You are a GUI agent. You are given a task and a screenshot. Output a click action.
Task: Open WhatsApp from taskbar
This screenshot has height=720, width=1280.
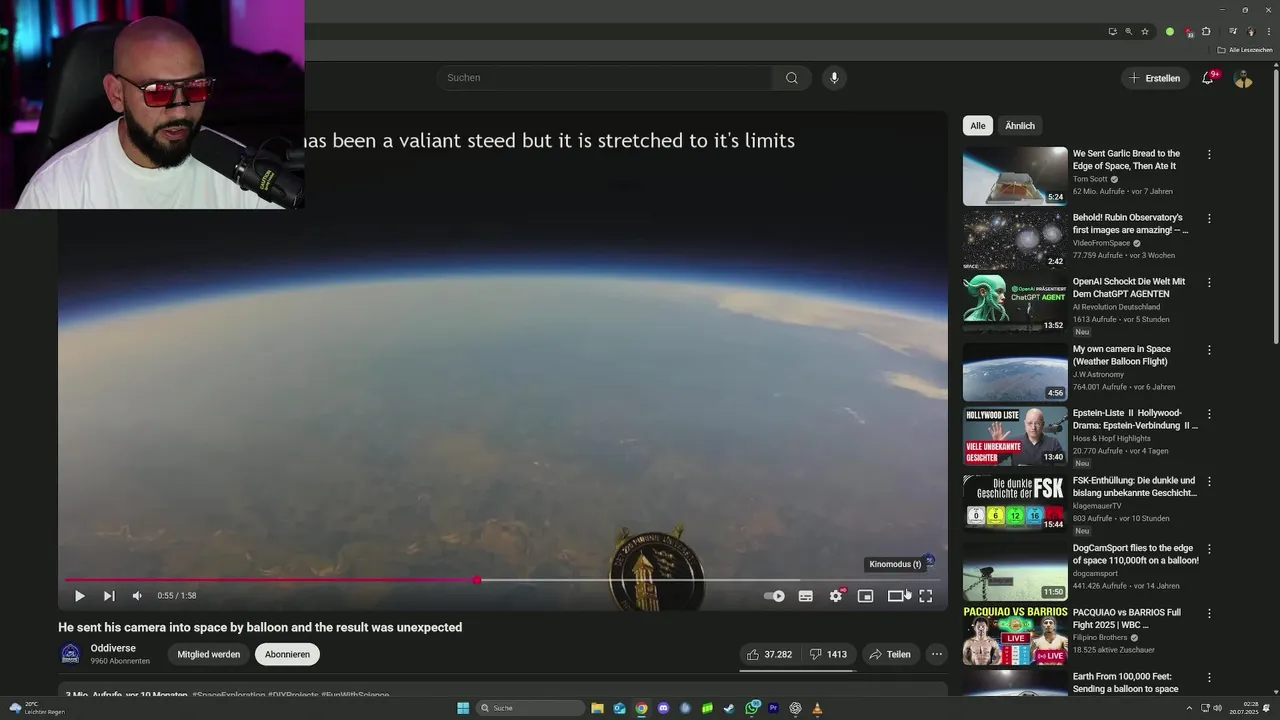tap(752, 708)
